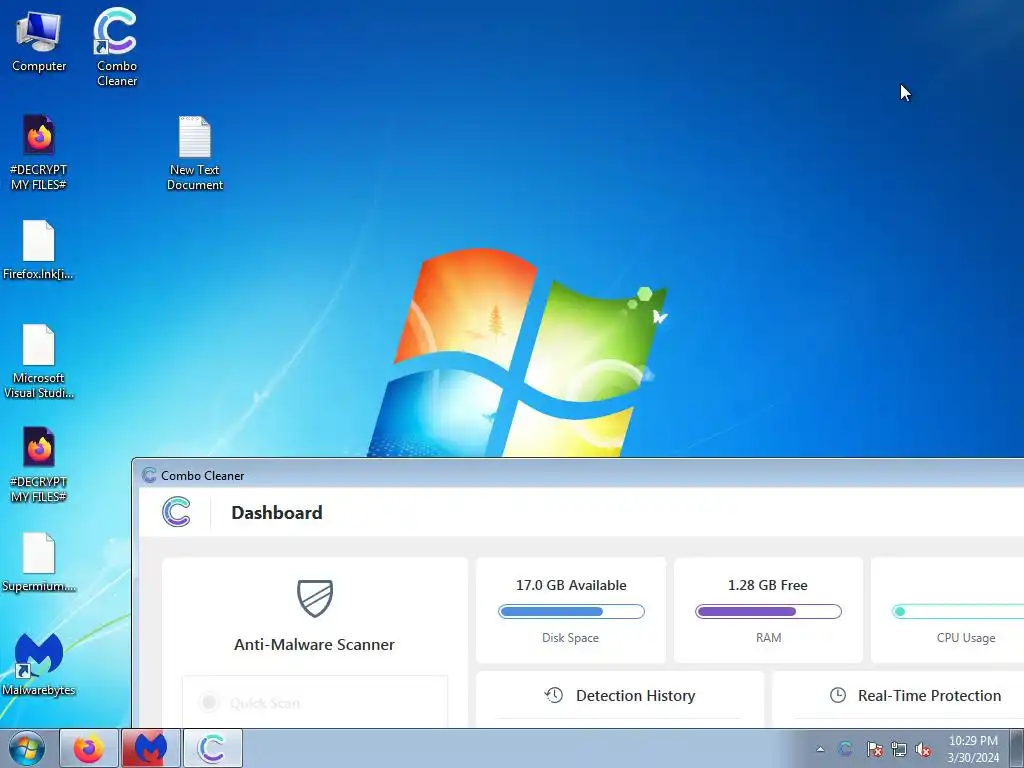This screenshot has height=768, width=1024.
Task: Select the New Text Document file icon
Action: [195, 153]
